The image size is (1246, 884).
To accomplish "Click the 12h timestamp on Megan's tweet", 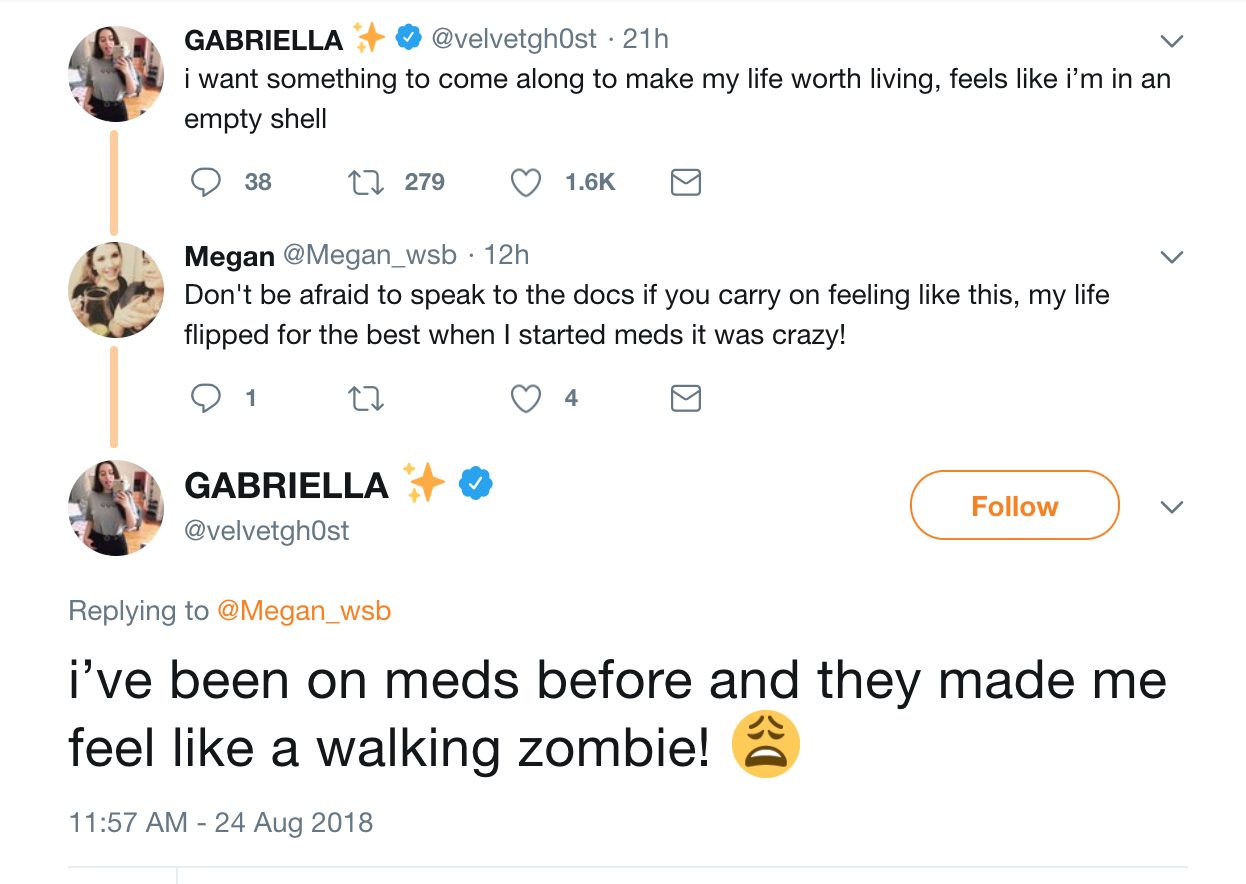I will (507, 255).
